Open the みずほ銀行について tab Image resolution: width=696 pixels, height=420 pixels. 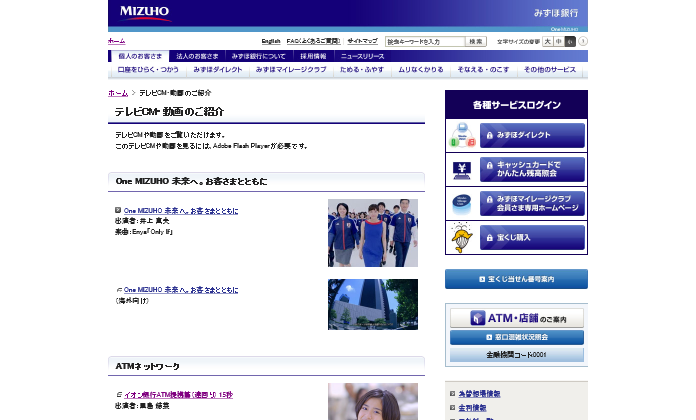click(x=258, y=56)
